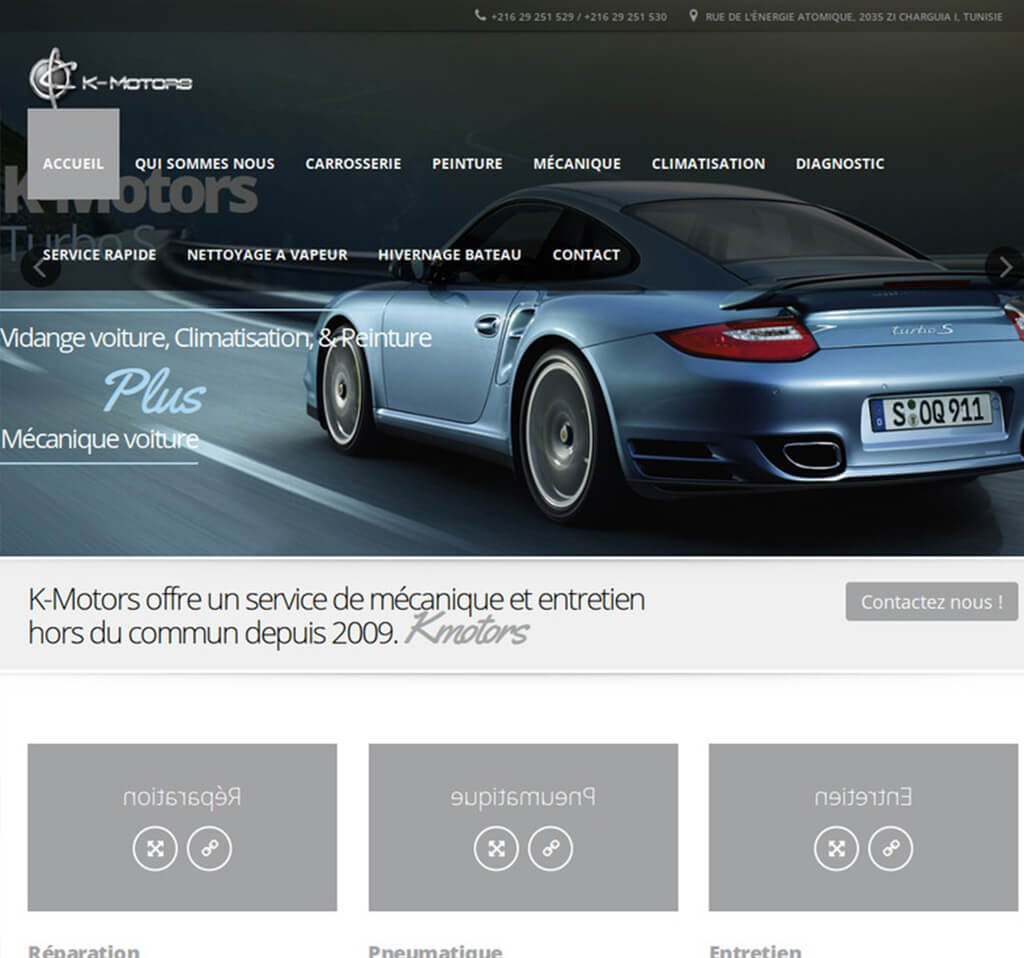1024x958 pixels.
Task: Click the Réparation gray thumbnail card
Action: 182,827
